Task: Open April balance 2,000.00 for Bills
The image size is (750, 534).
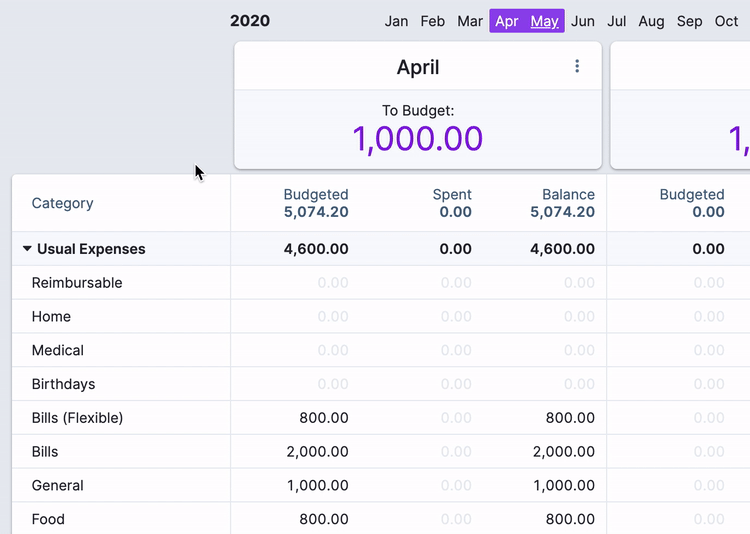Action: tap(563, 452)
